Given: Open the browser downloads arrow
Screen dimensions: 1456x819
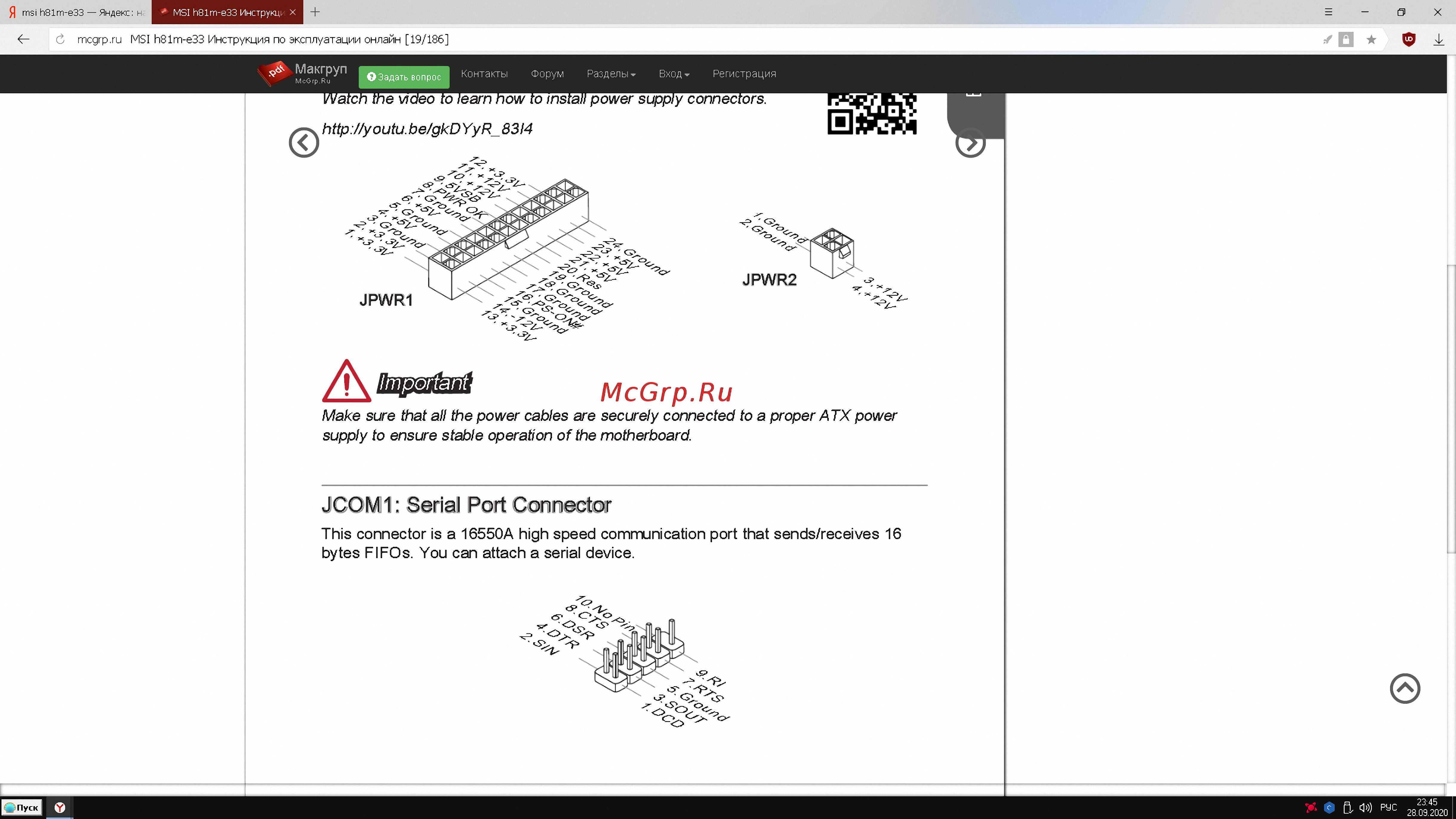Looking at the screenshot, I should click(1438, 40).
